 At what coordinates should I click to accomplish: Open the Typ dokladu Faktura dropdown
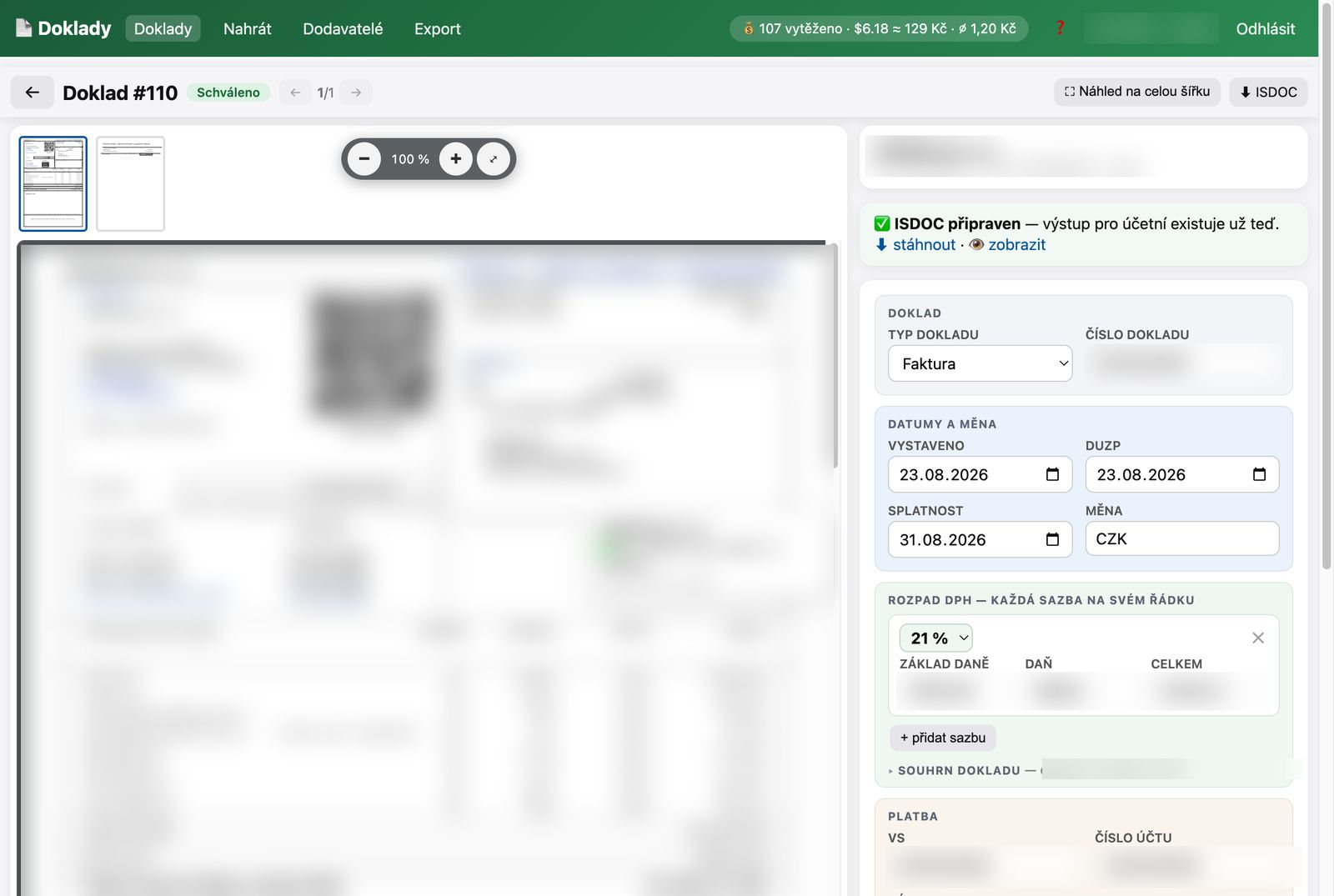980,363
